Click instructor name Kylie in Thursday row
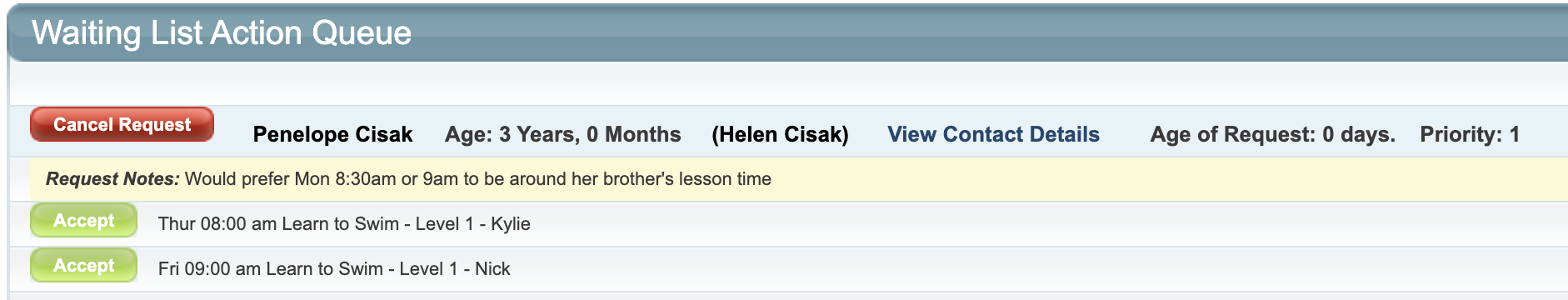Image resolution: width=1568 pixels, height=300 pixels. click(511, 223)
